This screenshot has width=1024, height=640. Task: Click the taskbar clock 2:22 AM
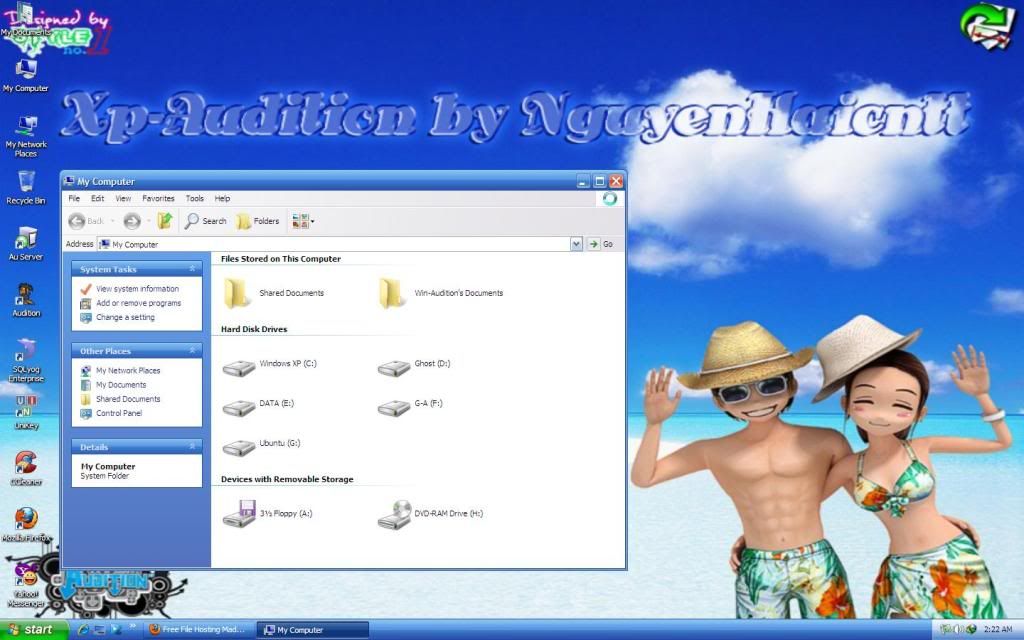997,630
